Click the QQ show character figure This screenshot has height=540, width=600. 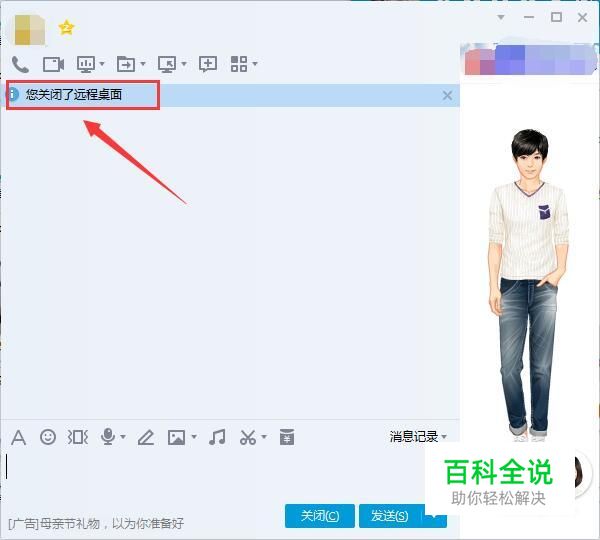tap(528, 285)
